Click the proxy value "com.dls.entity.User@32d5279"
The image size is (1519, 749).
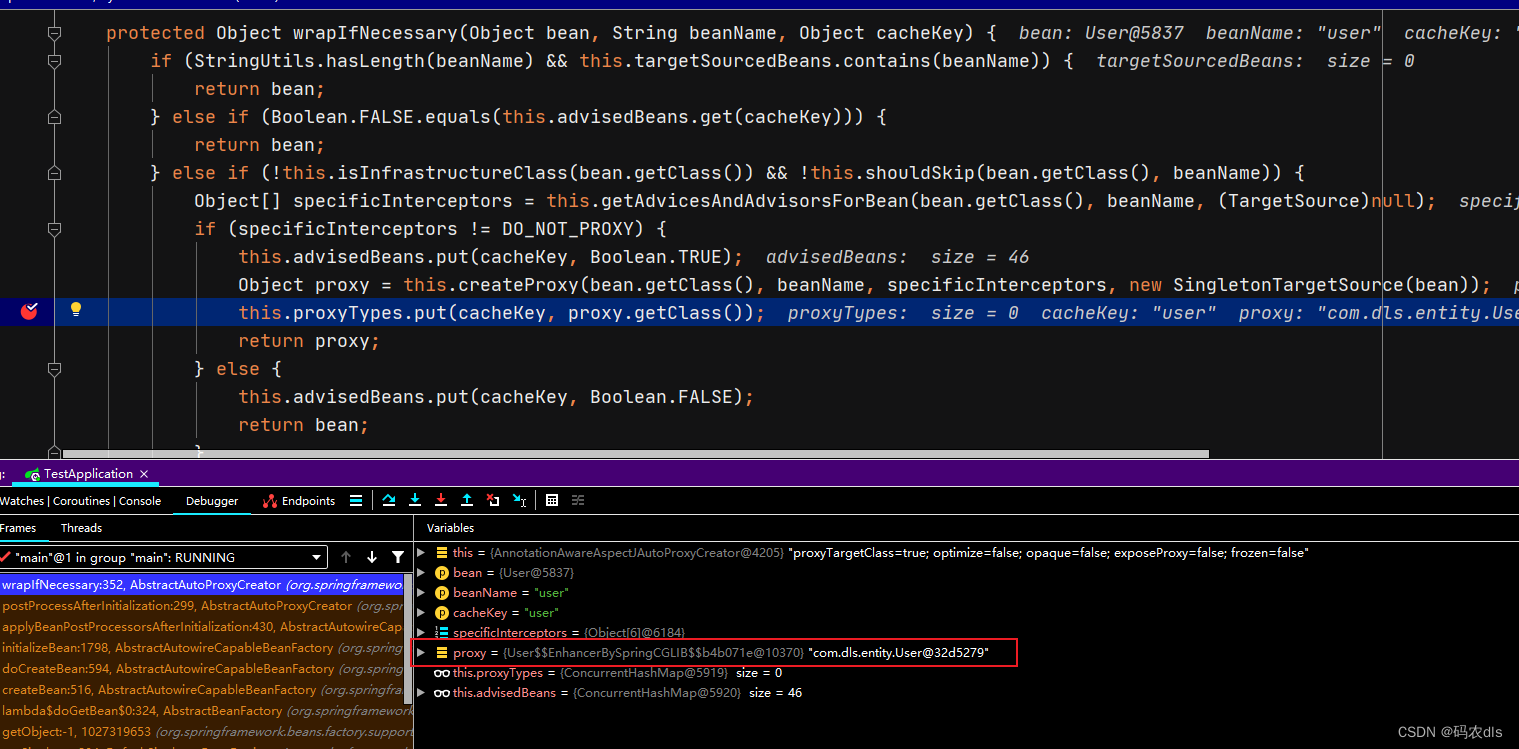pyautogui.click(x=898, y=653)
